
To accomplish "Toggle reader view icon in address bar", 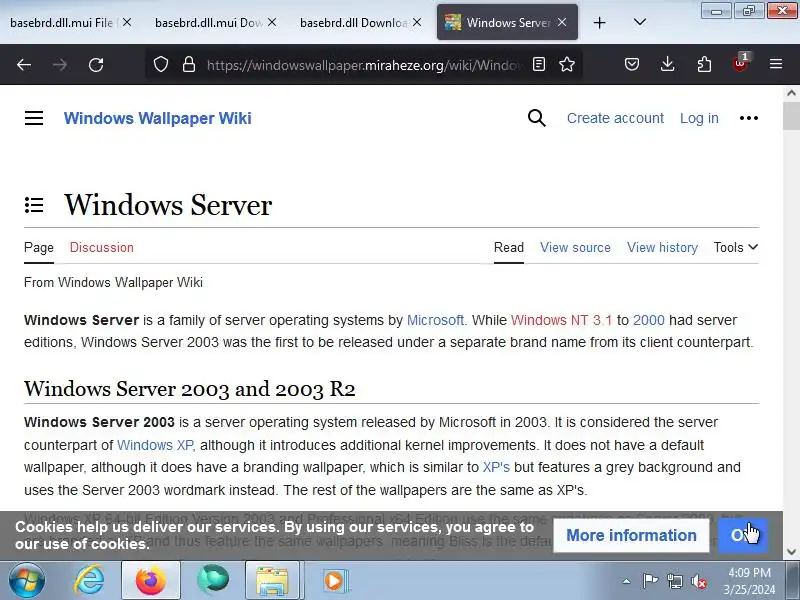I will (539, 64).
